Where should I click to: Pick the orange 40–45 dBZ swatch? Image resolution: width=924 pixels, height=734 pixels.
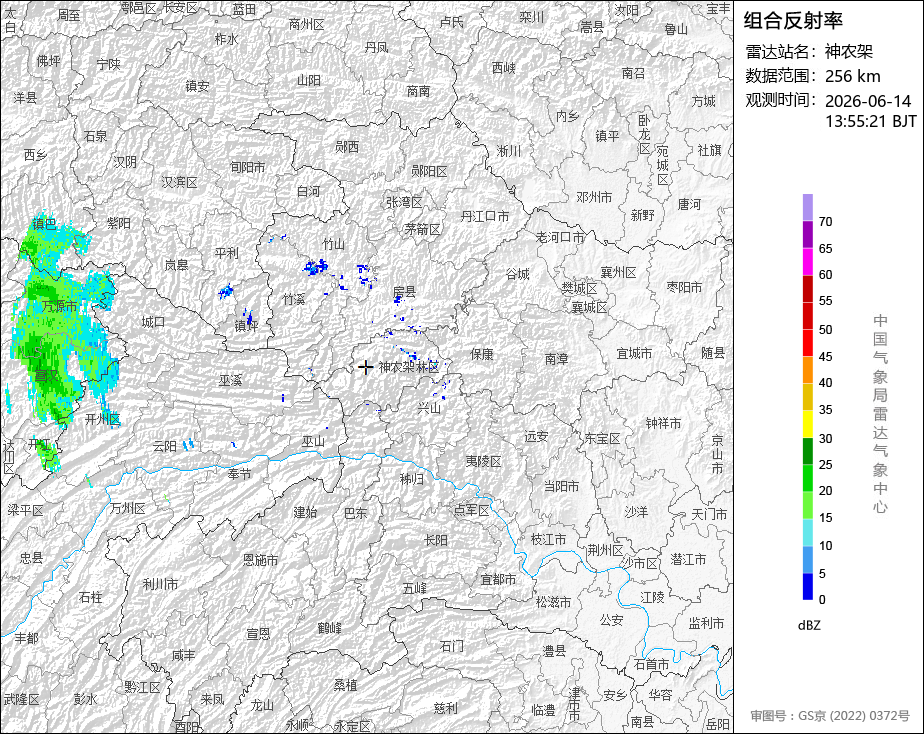coord(807,370)
